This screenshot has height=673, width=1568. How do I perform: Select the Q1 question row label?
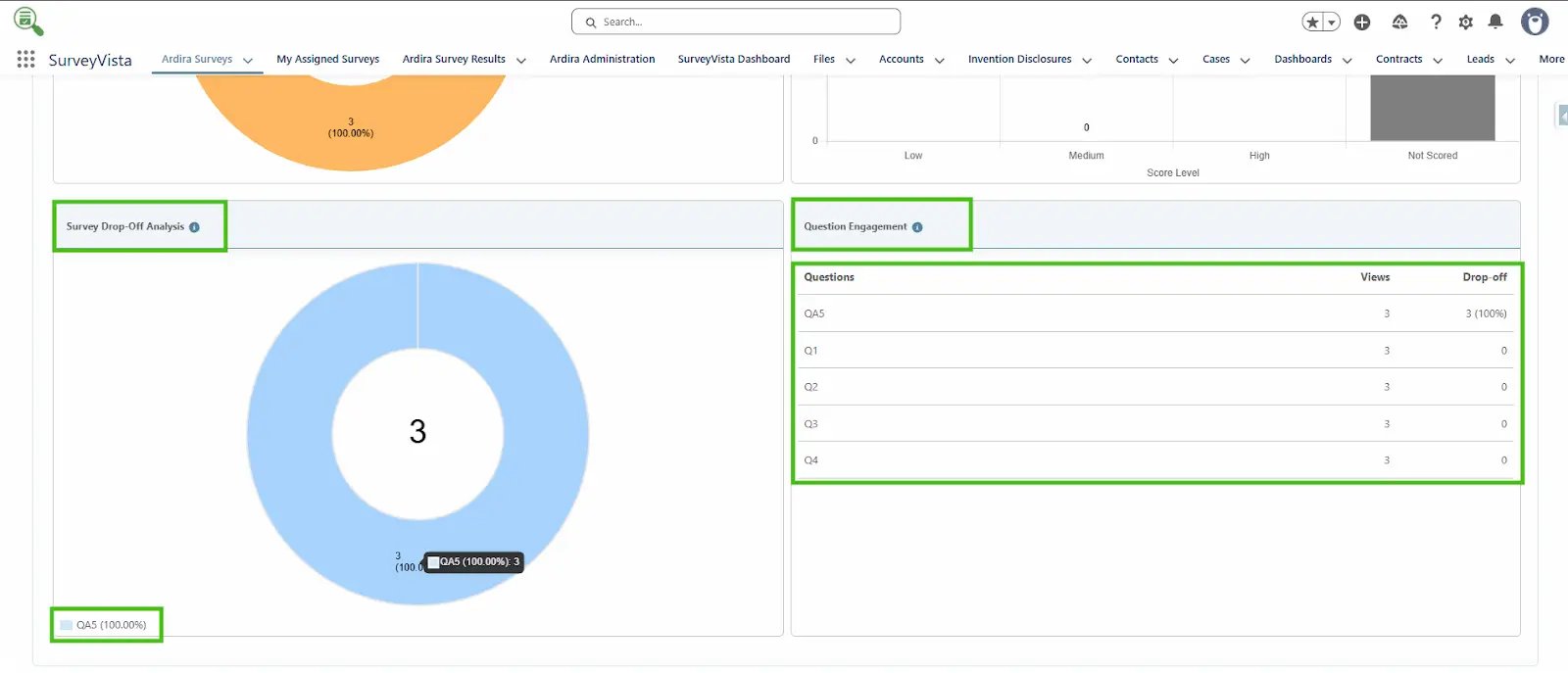click(810, 351)
